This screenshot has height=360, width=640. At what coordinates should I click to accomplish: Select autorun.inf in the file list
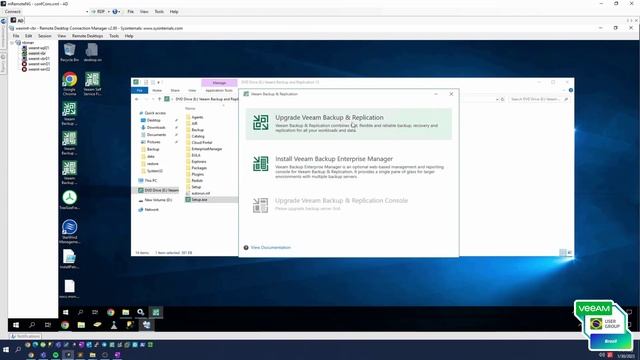pyautogui.click(x=200, y=193)
